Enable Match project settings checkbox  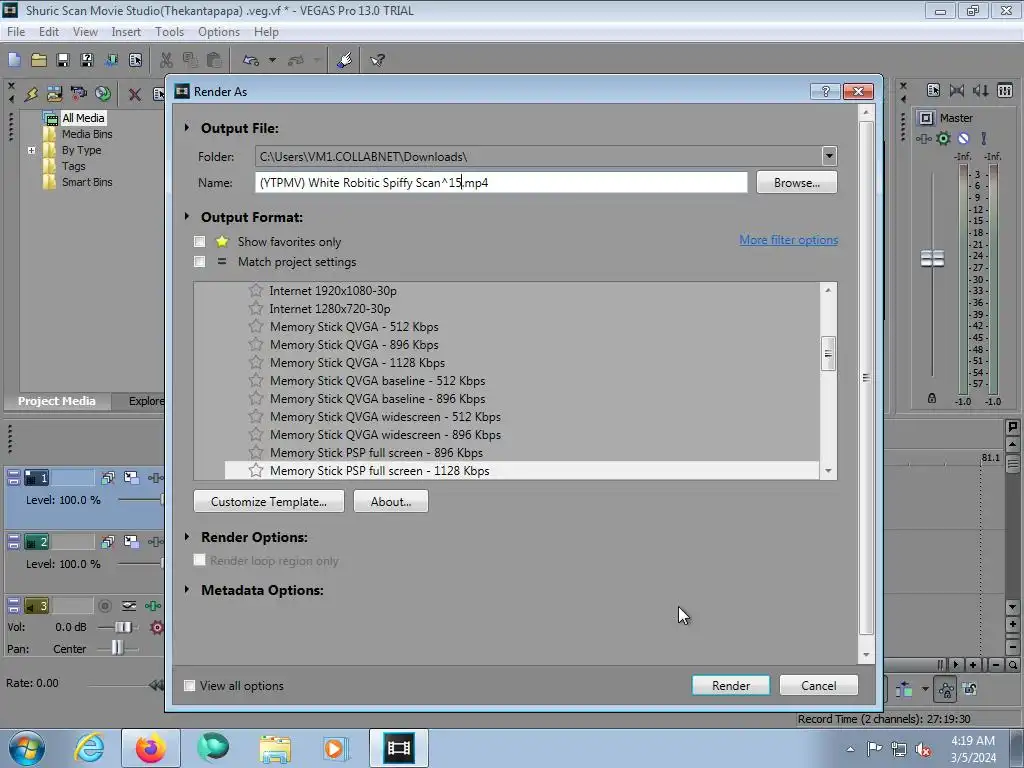[200, 262]
